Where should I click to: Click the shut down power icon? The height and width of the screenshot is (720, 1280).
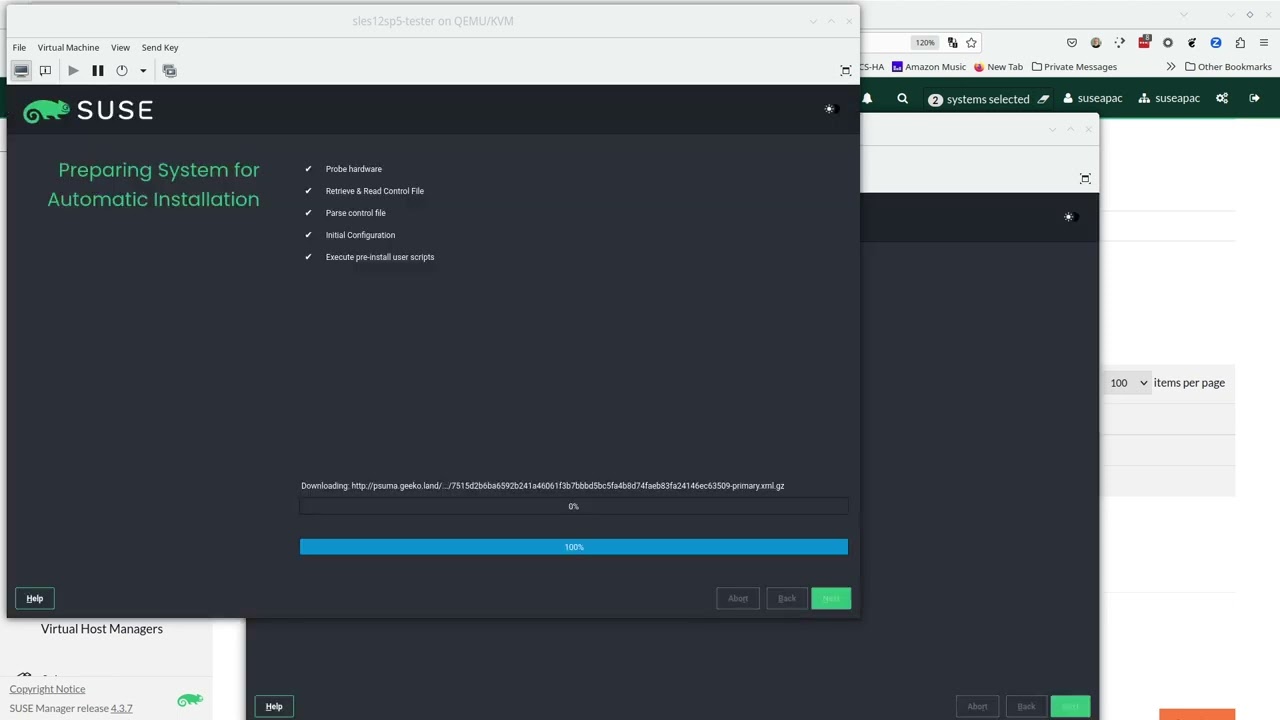point(122,70)
